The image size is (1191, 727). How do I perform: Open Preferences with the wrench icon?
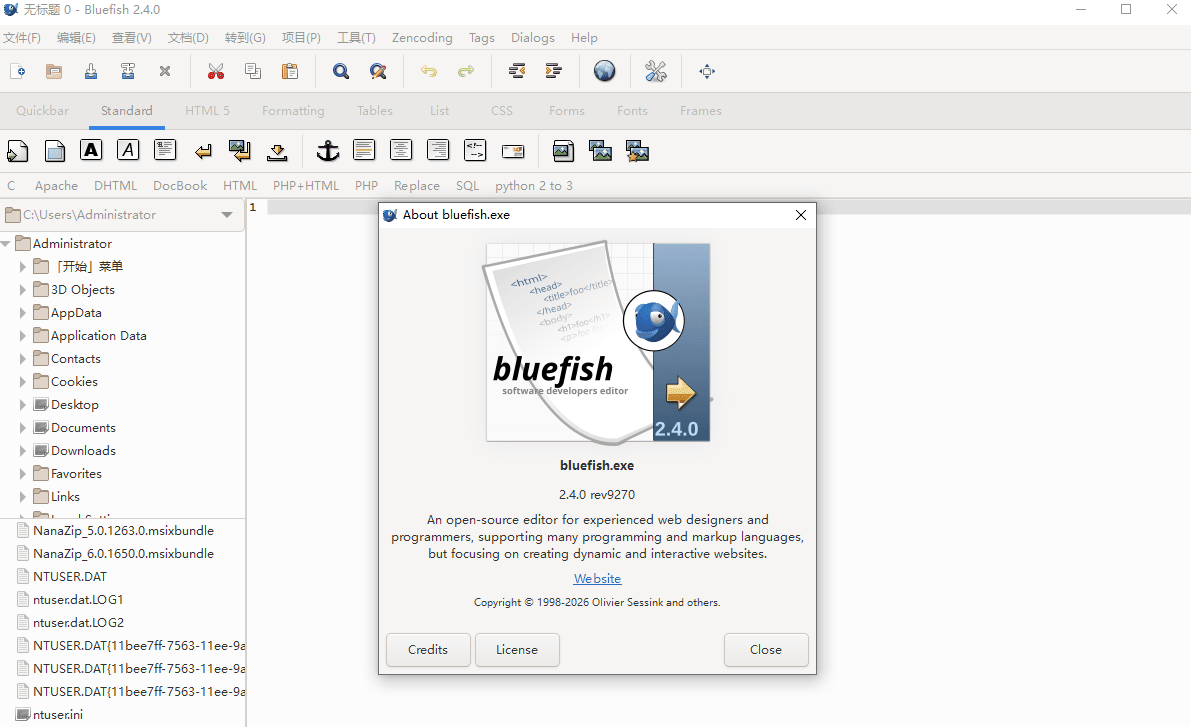point(656,71)
